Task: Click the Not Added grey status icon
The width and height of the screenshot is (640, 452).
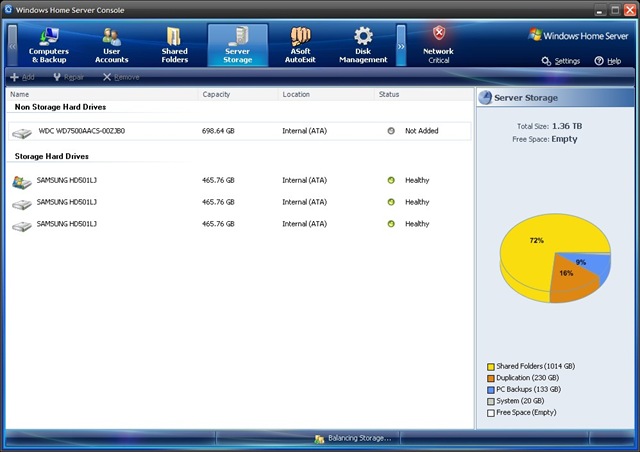Action: [391, 131]
